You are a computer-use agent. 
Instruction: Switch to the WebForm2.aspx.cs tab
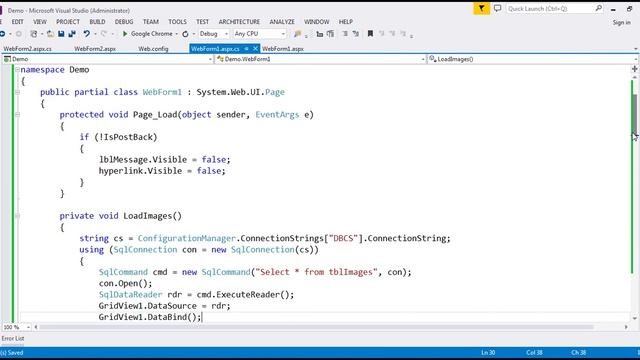[x=27, y=49]
